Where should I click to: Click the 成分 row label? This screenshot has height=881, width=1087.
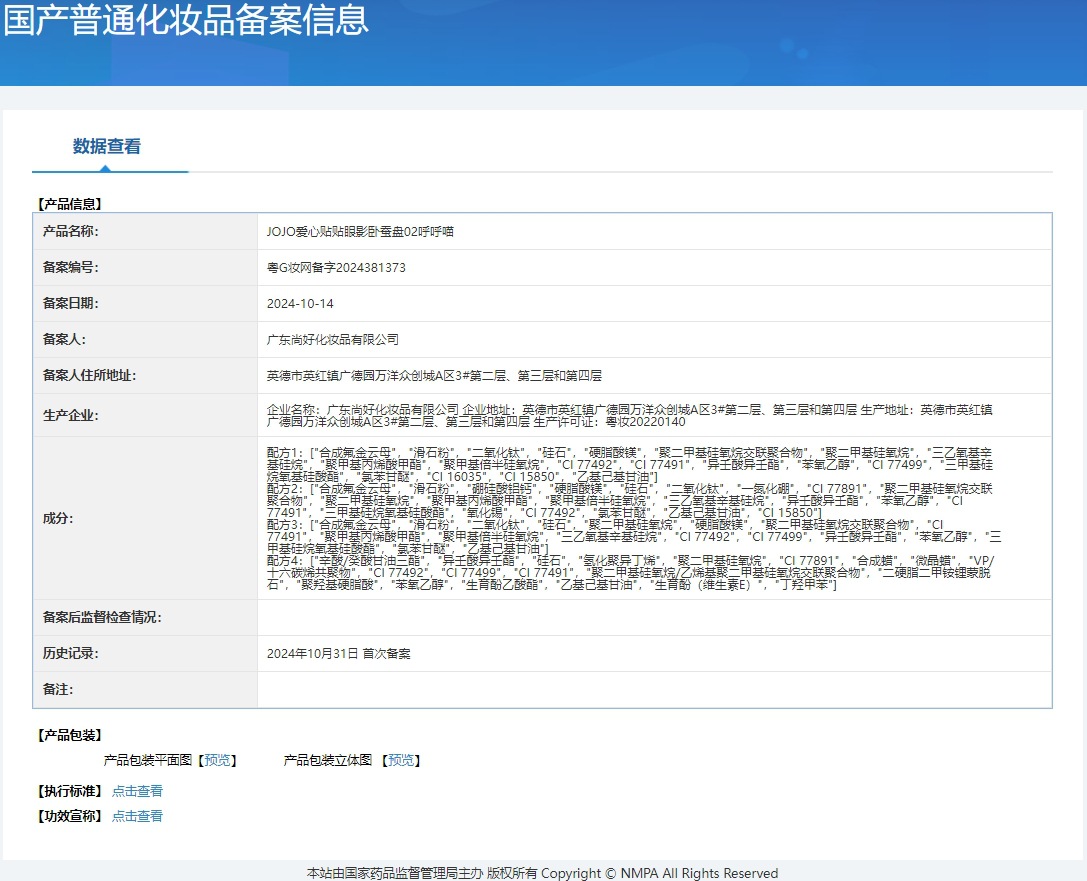[x=58, y=518]
